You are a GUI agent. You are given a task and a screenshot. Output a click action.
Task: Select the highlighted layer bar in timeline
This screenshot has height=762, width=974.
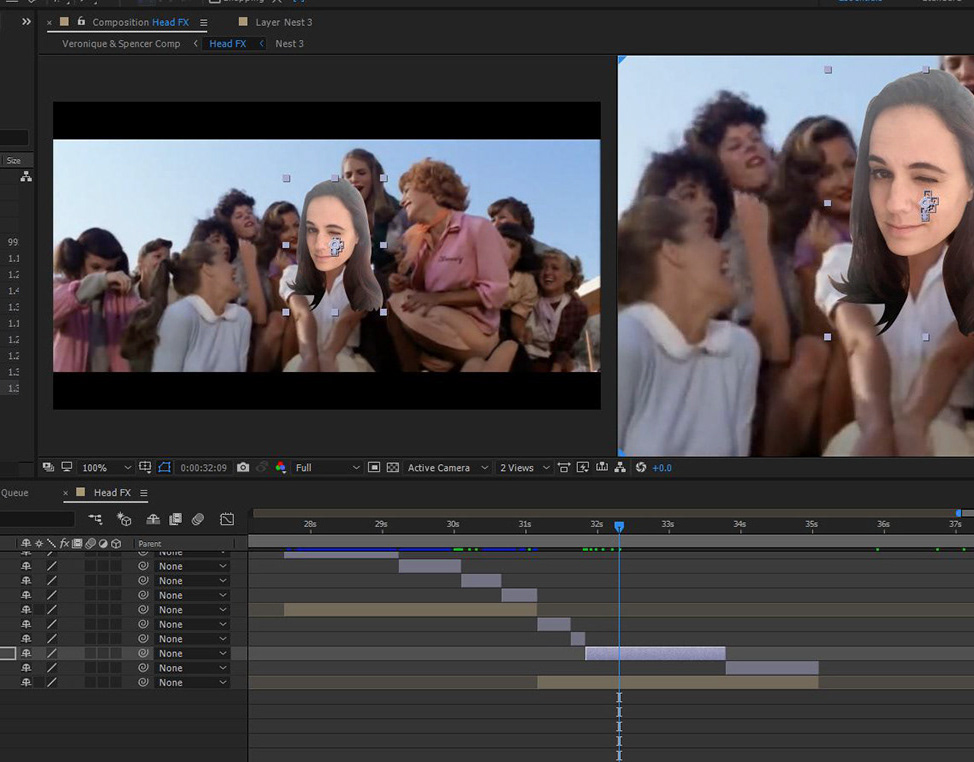coord(655,653)
